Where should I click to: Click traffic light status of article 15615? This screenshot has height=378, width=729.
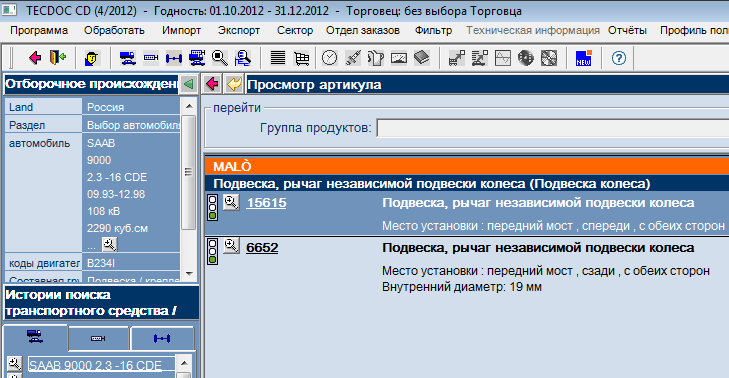click(212, 207)
